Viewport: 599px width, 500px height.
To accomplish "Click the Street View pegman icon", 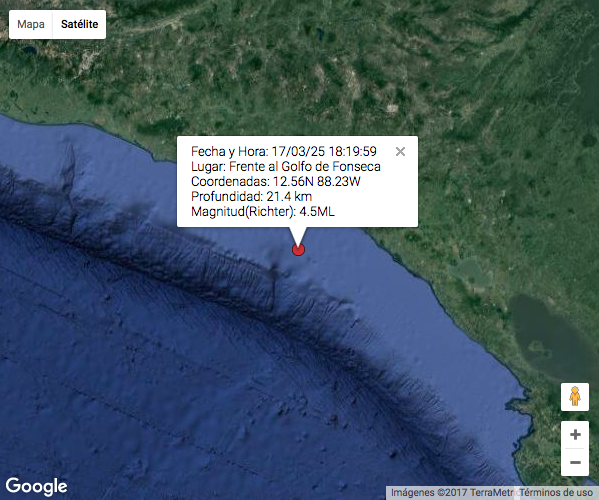I will tap(575, 396).
